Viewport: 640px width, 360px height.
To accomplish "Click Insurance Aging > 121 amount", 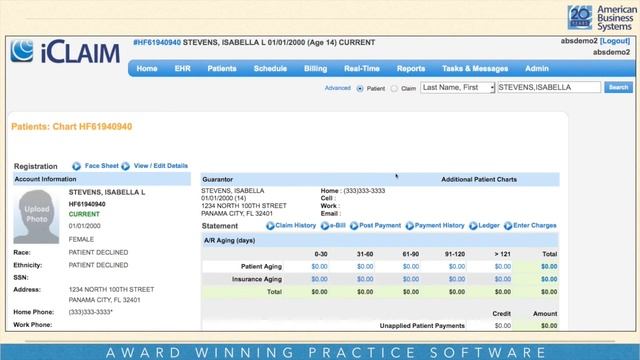I will [502, 279].
